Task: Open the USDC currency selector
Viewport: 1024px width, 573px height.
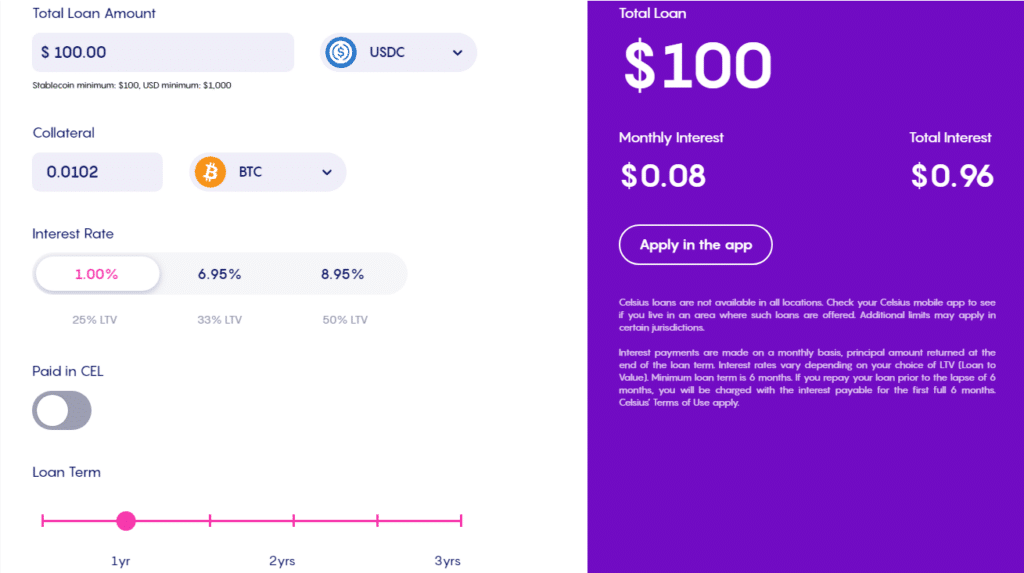Action: [x=398, y=52]
